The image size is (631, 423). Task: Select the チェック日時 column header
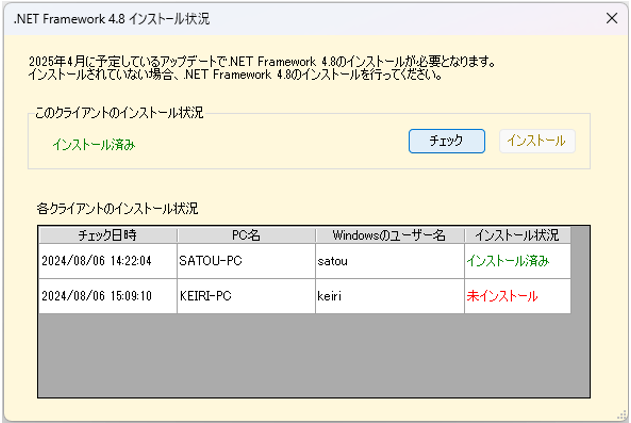coord(107,235)
